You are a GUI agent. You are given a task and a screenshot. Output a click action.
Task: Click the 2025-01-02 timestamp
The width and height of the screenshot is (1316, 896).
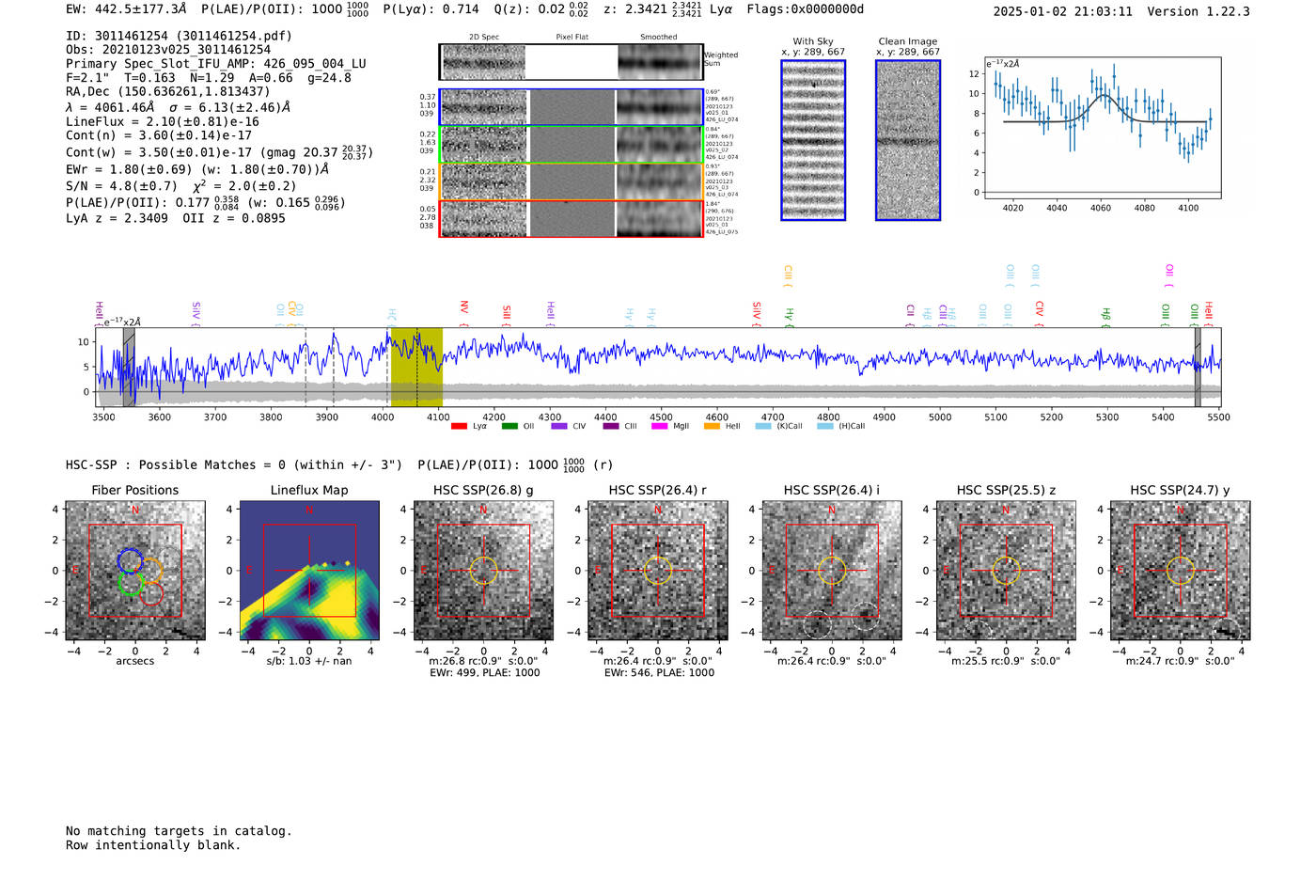(x=1063, y=11)
